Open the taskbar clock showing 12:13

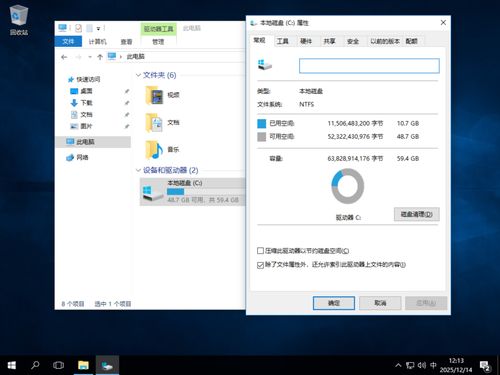tap(456, 365)
